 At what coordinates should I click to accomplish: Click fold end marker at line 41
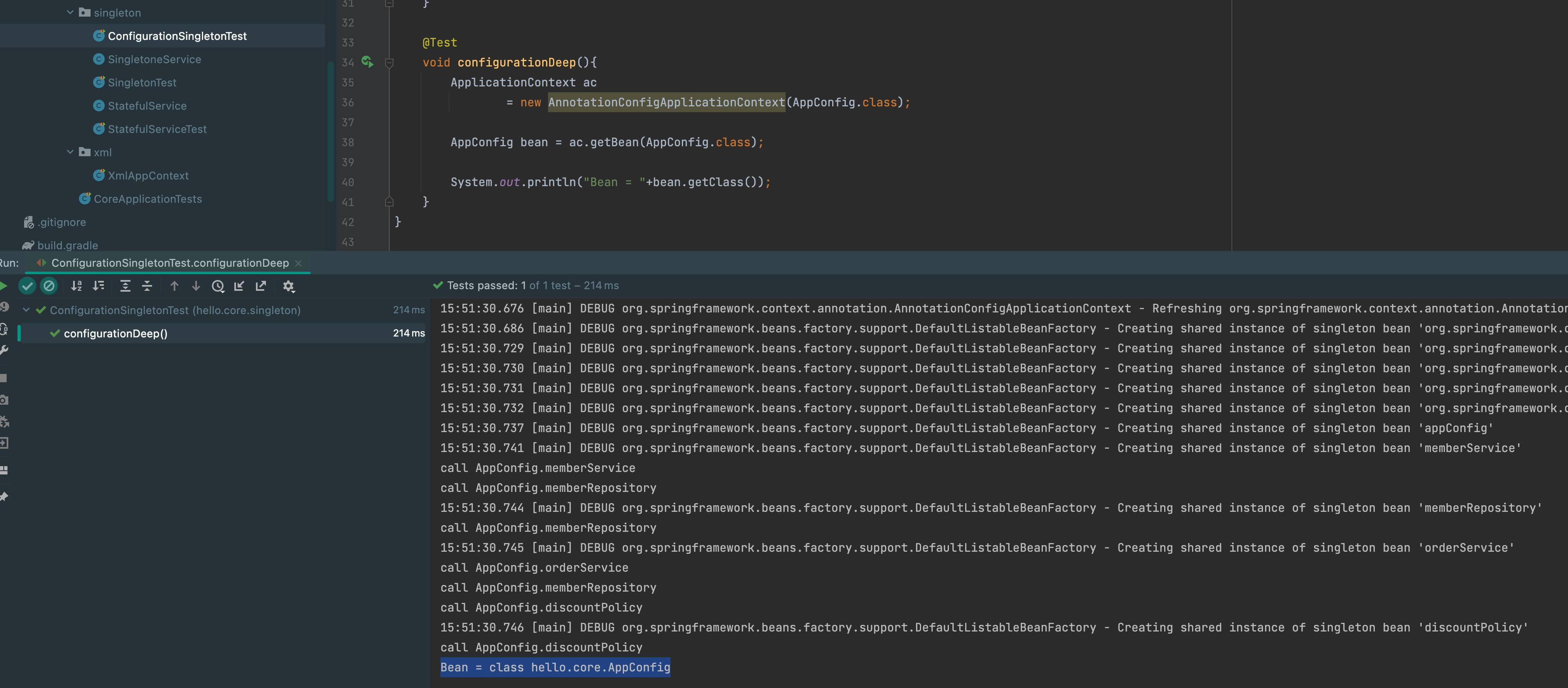pyautogui.click(x=390, y=201)
